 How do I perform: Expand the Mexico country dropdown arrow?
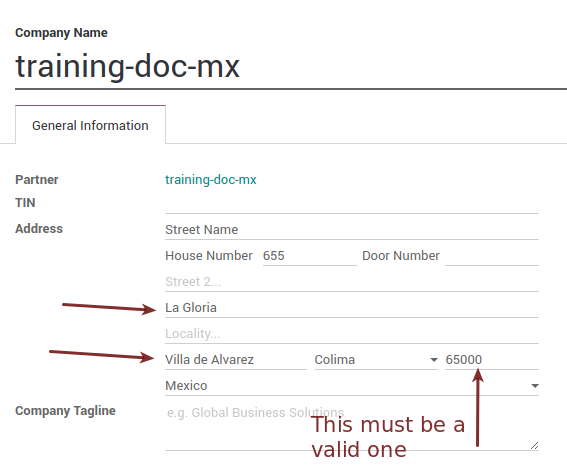tap(535, 386)
